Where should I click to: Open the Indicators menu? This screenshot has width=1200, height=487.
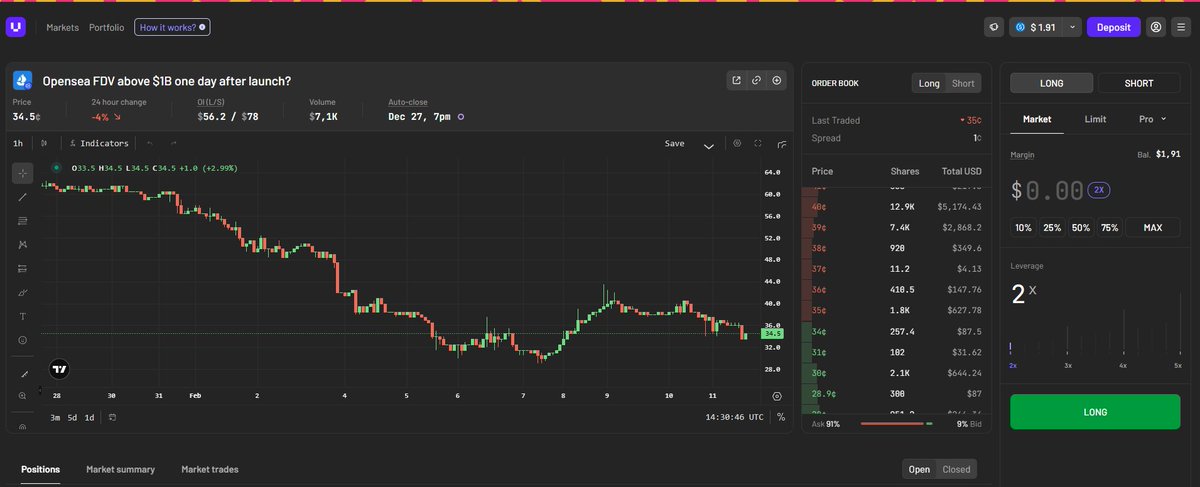tap(100, 143)
